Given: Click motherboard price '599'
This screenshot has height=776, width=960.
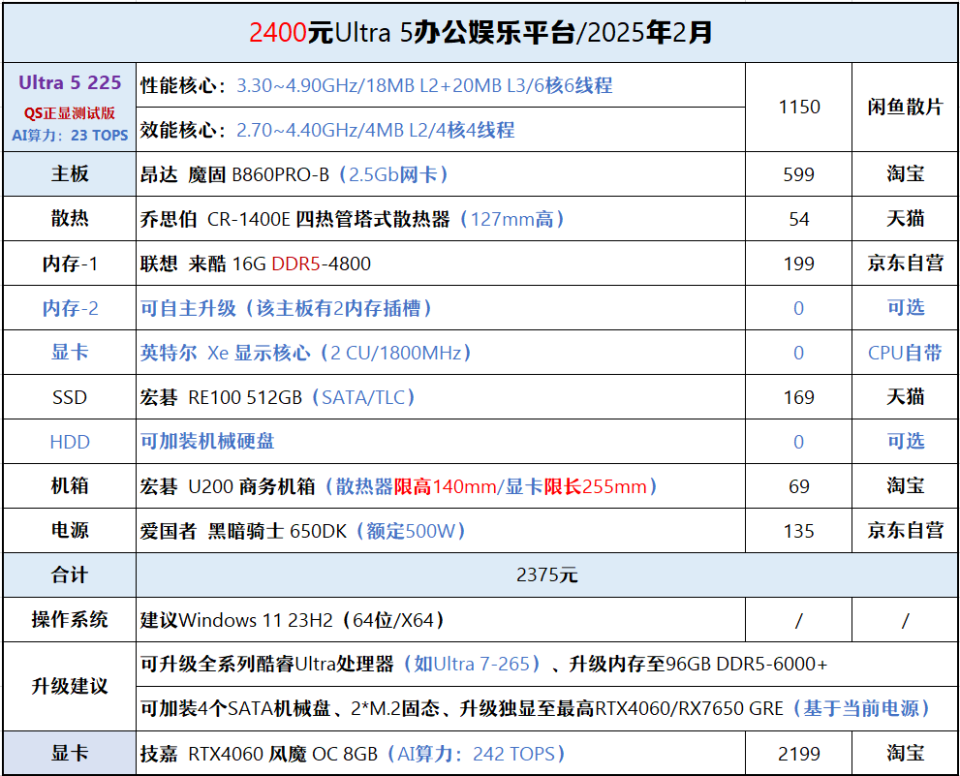Looking at the screenshot, I should (x=799, y=175).
